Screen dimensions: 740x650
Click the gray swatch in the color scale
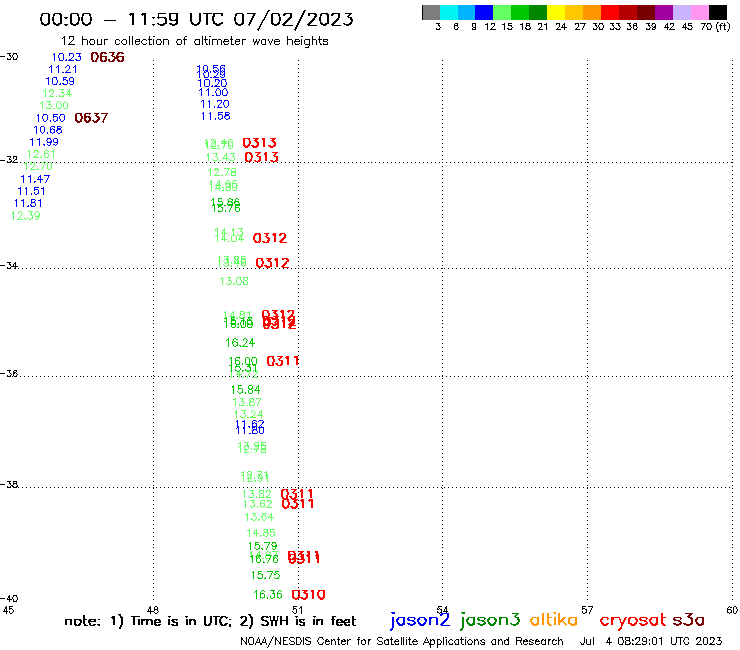[431, 12]
